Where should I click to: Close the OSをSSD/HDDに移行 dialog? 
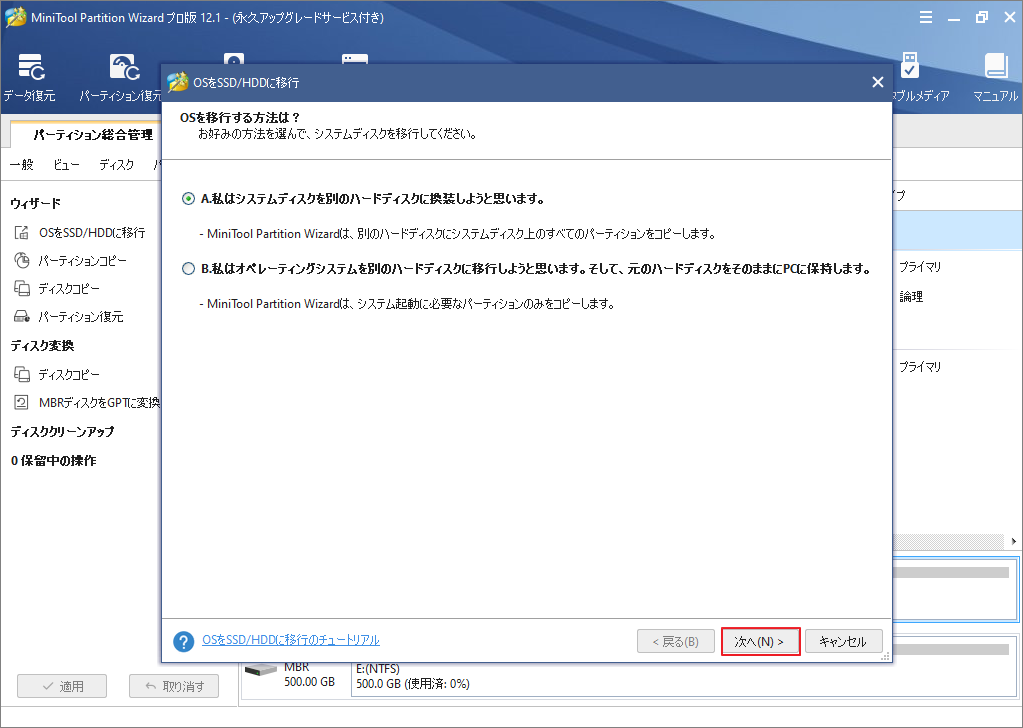pos(877,82)
